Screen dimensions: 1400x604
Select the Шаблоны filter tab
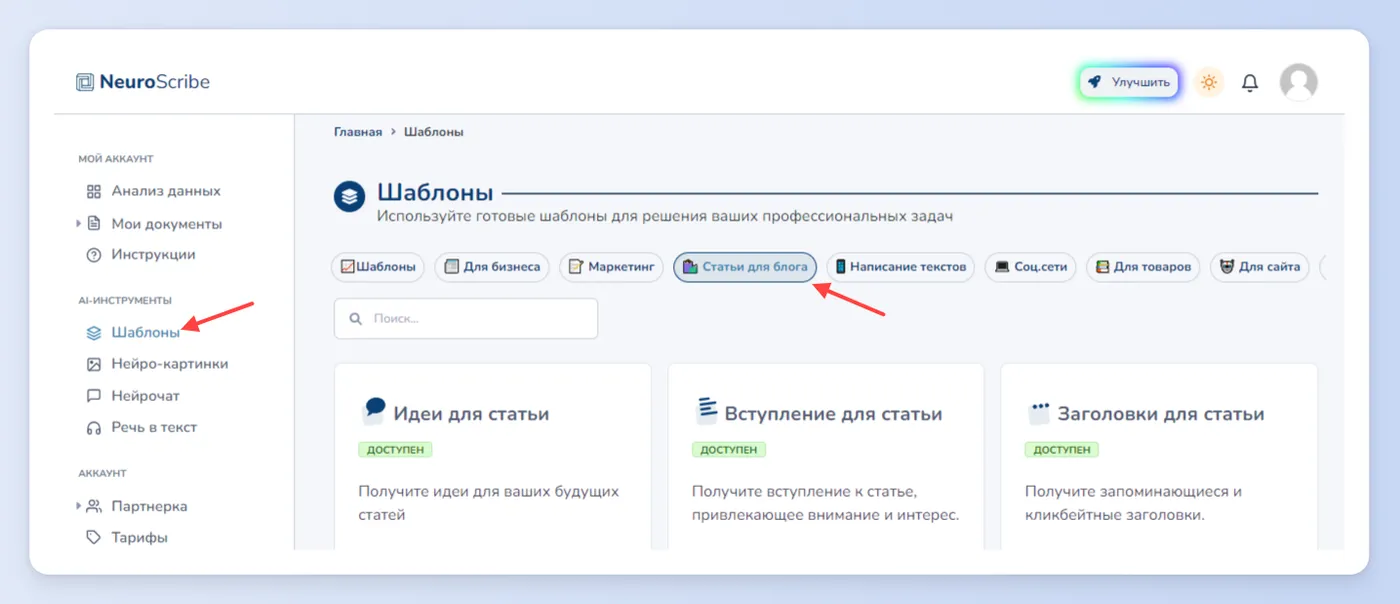378,267
